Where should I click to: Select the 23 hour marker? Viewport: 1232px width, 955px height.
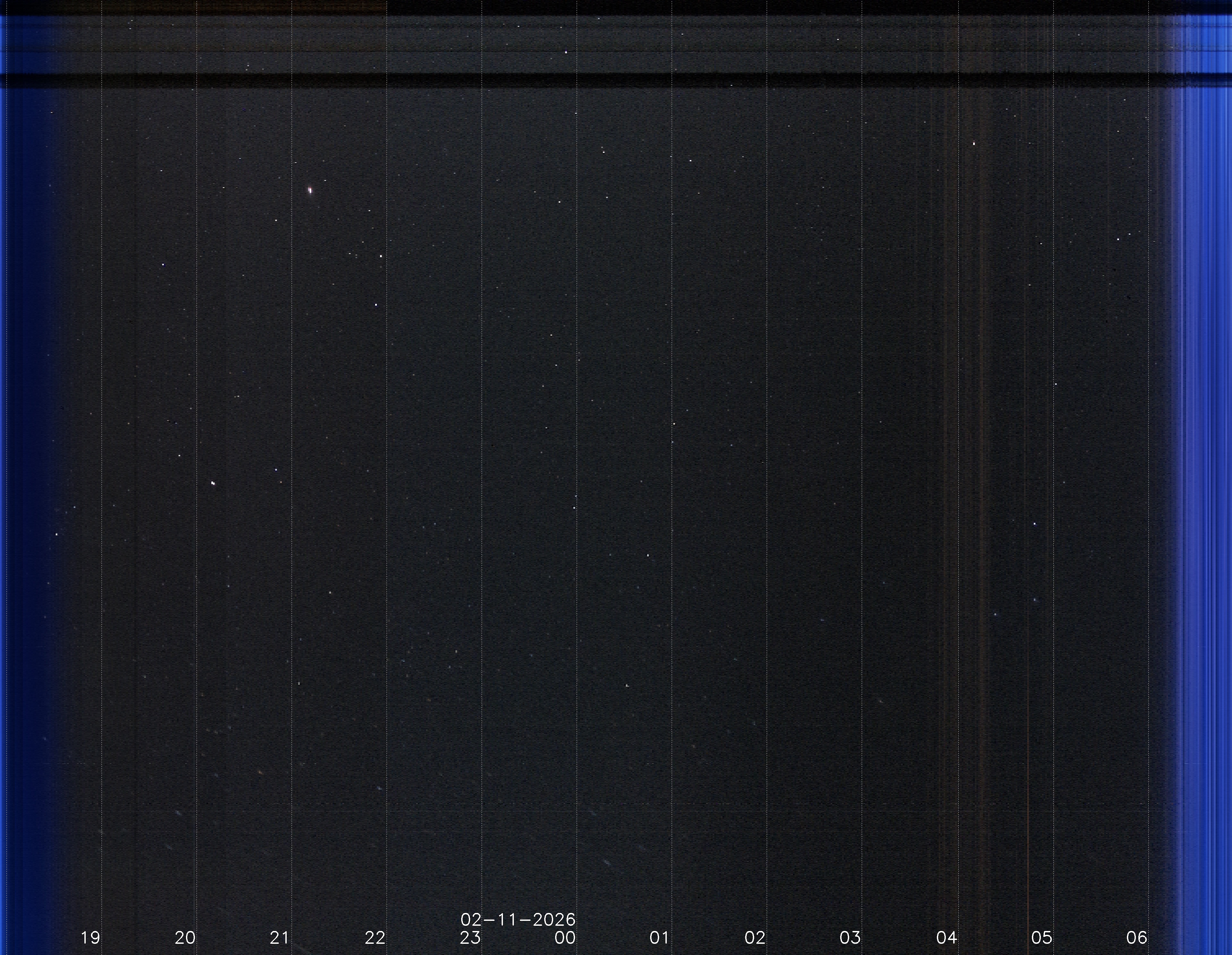point(470,938)
